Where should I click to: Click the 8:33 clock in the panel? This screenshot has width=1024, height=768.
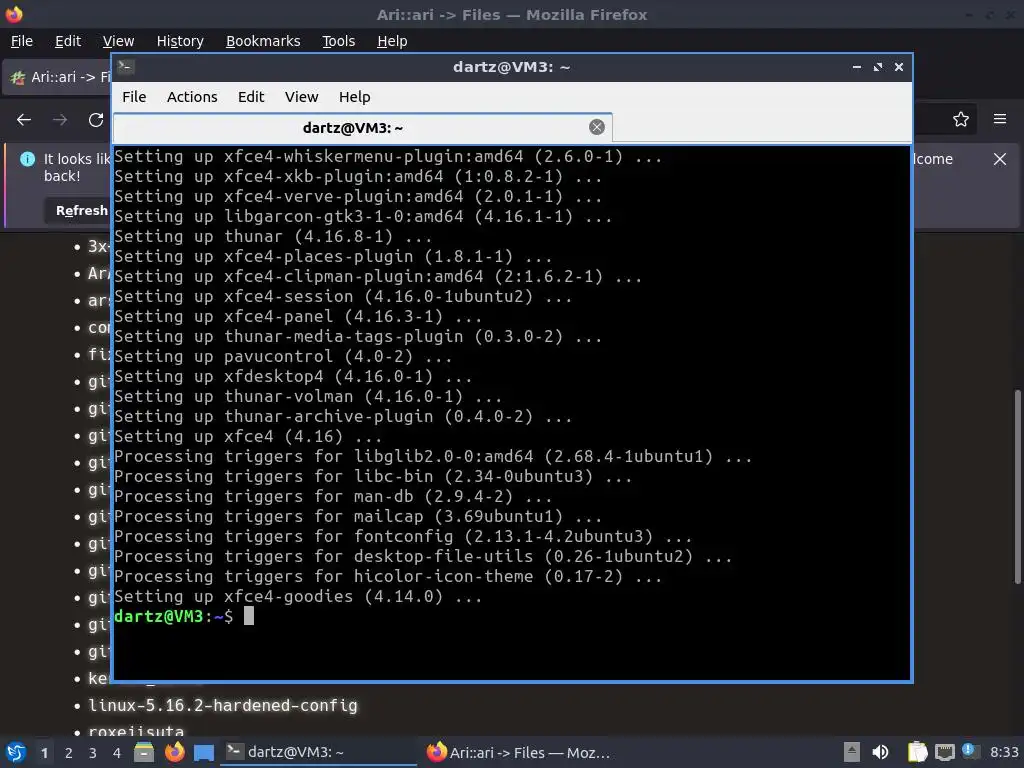coord(1004,752)
